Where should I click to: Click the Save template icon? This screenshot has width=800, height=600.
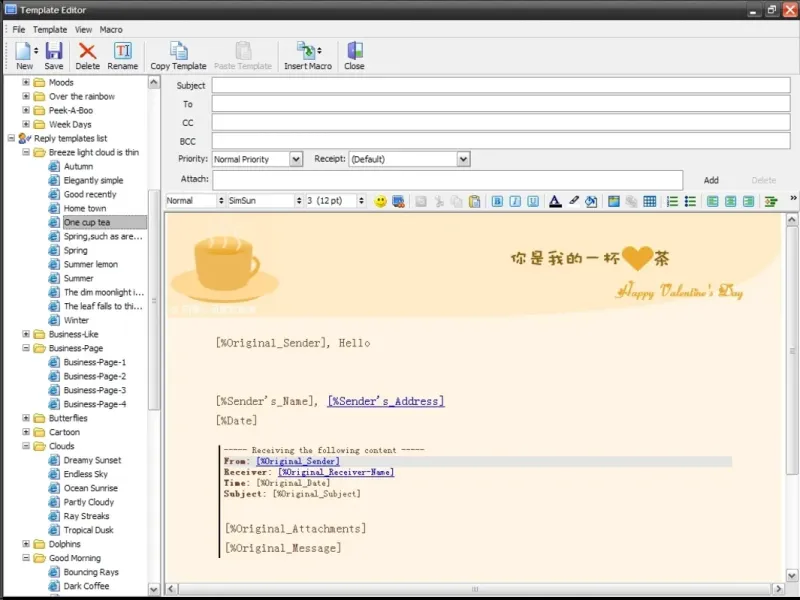[54, 52]
